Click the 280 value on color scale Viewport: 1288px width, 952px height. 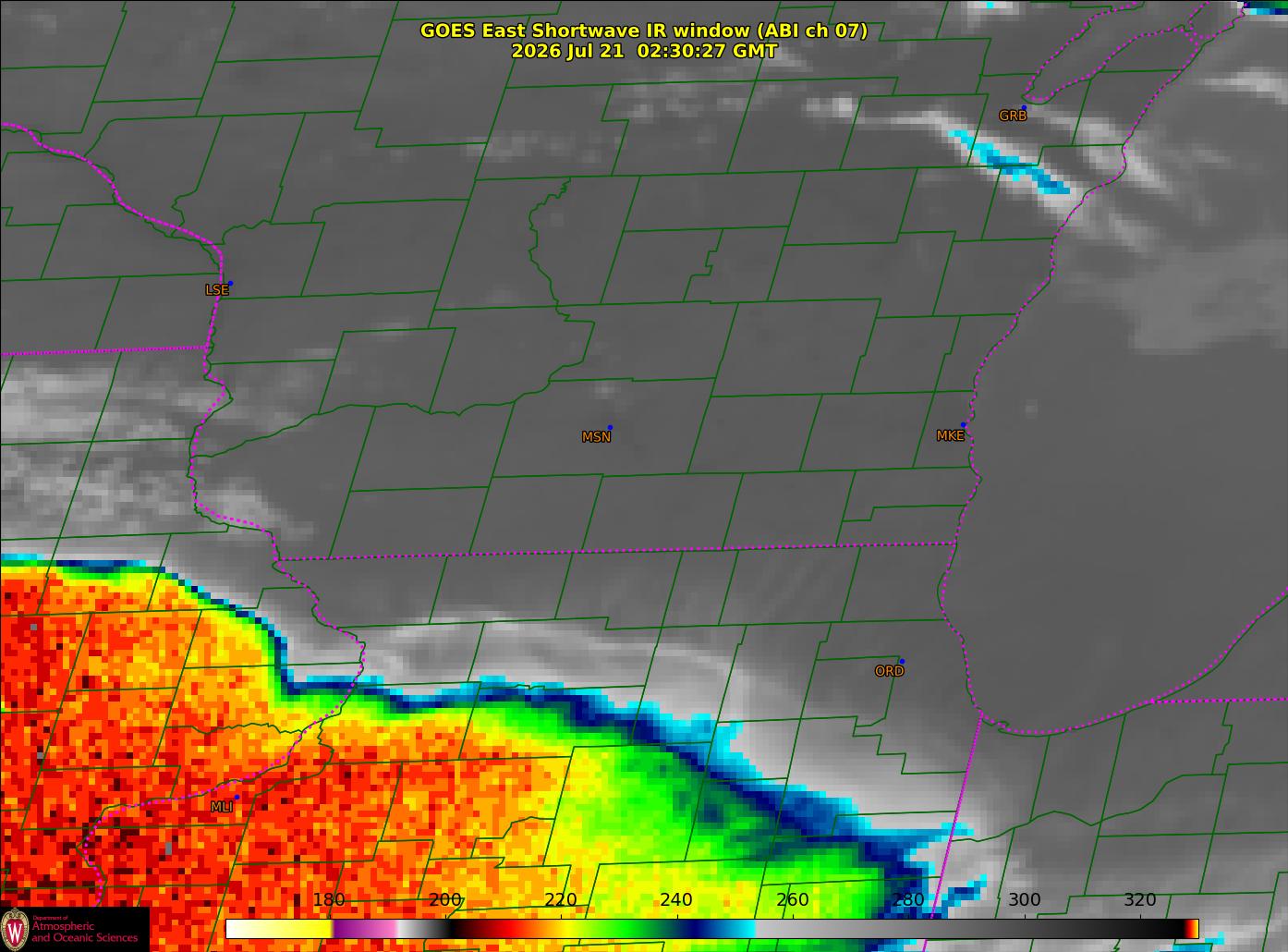[908, 900]
